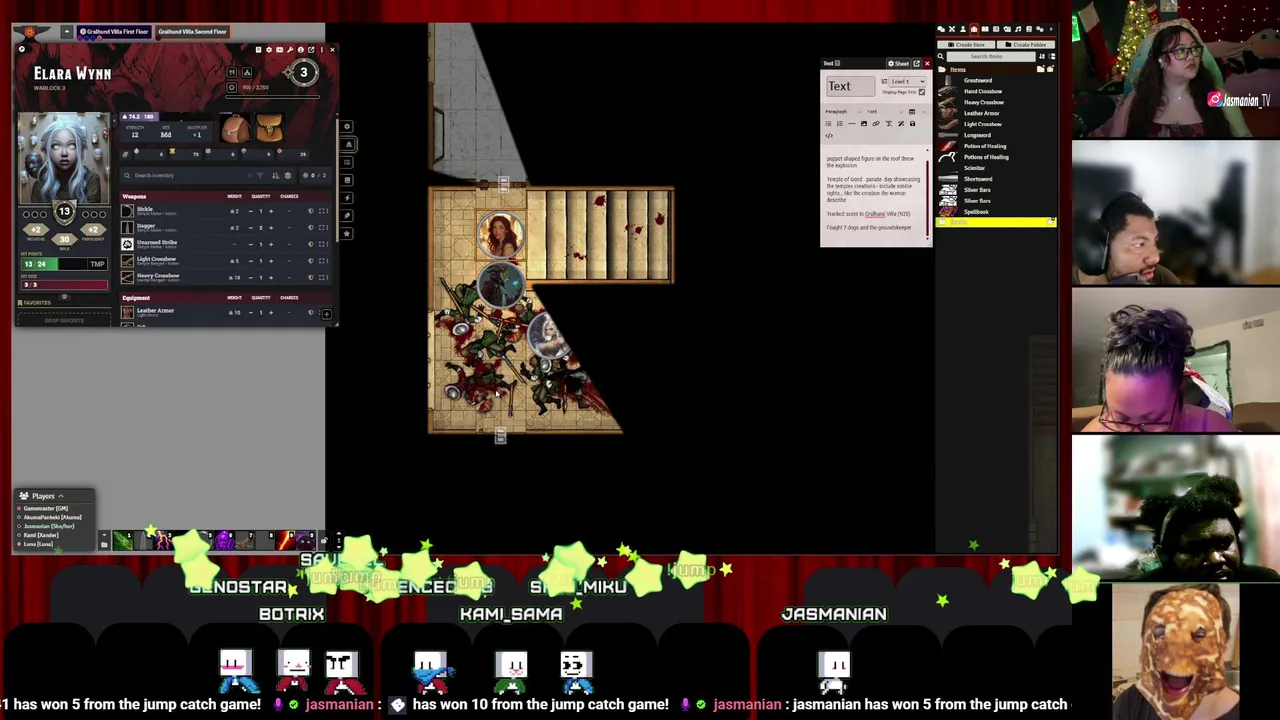Select the red-haired character token on map
Screen dimensions: 1280x720
point(501,234)
